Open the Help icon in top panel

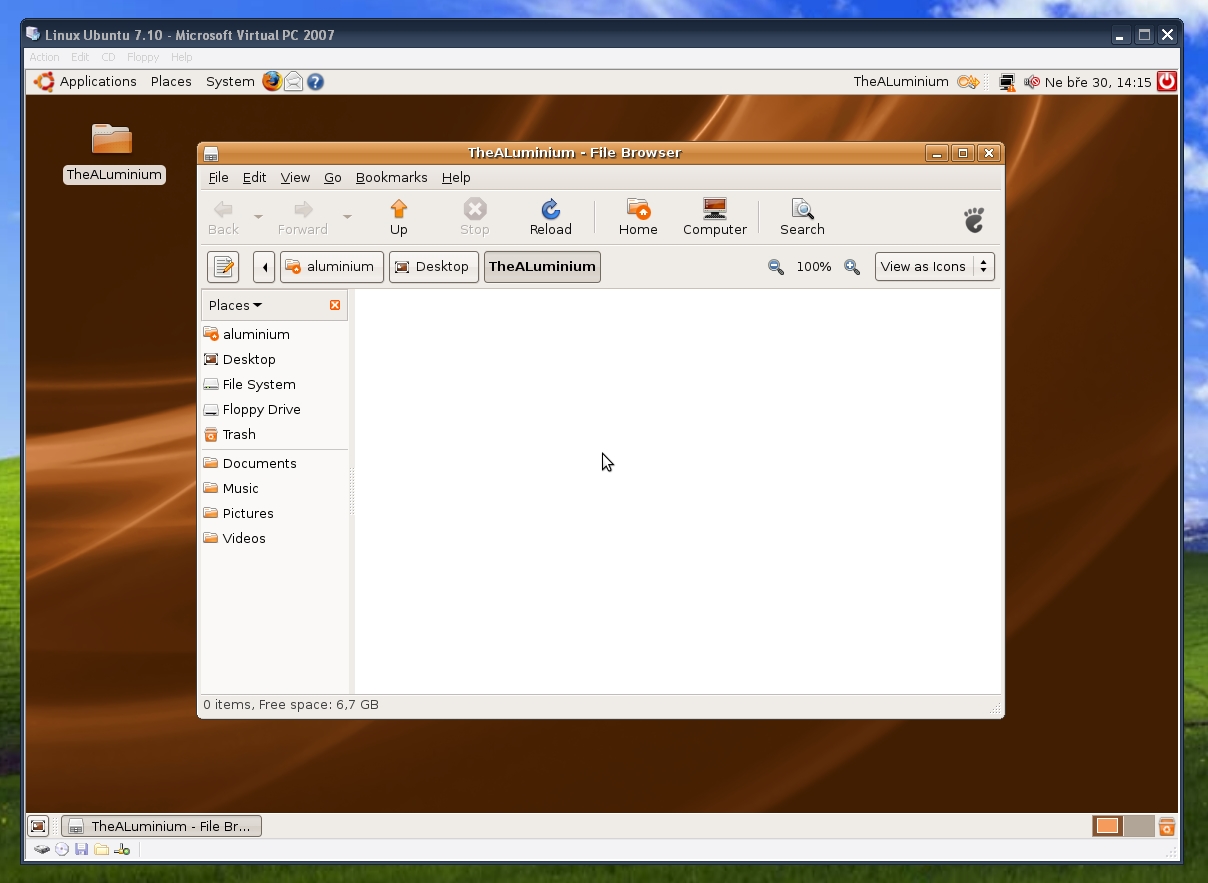point(315,82)
